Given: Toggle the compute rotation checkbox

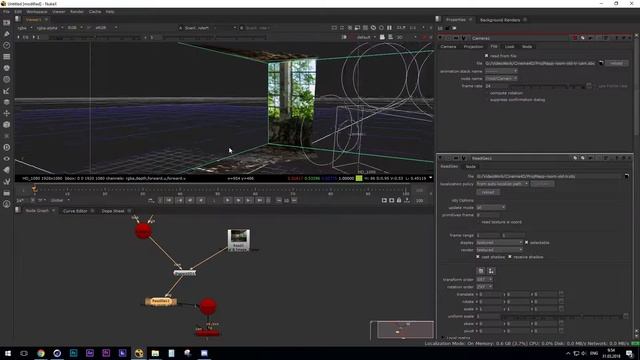Looking at the screenshot, I should [487, 93].
